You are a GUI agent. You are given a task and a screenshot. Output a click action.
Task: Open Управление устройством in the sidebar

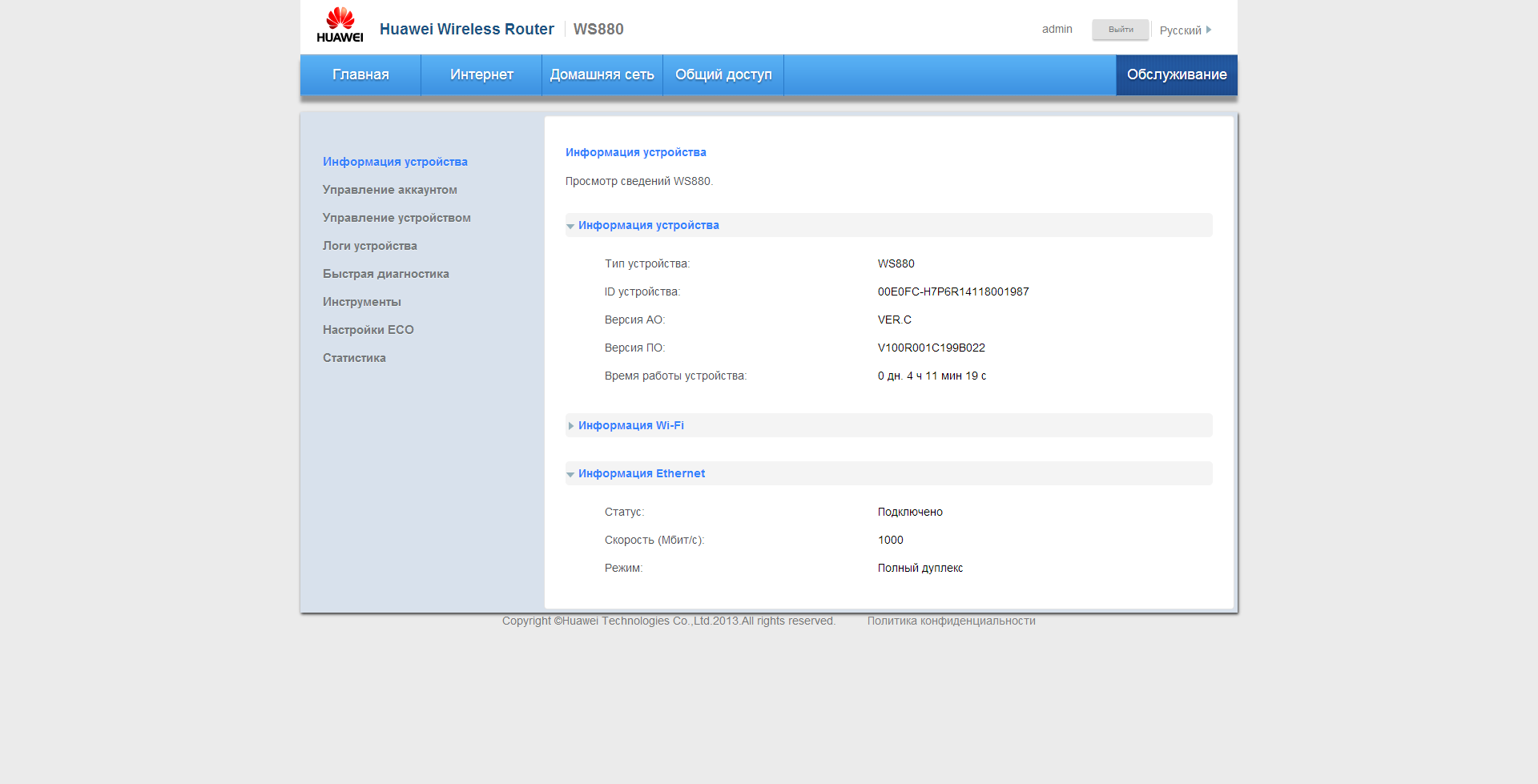(397, 218)
